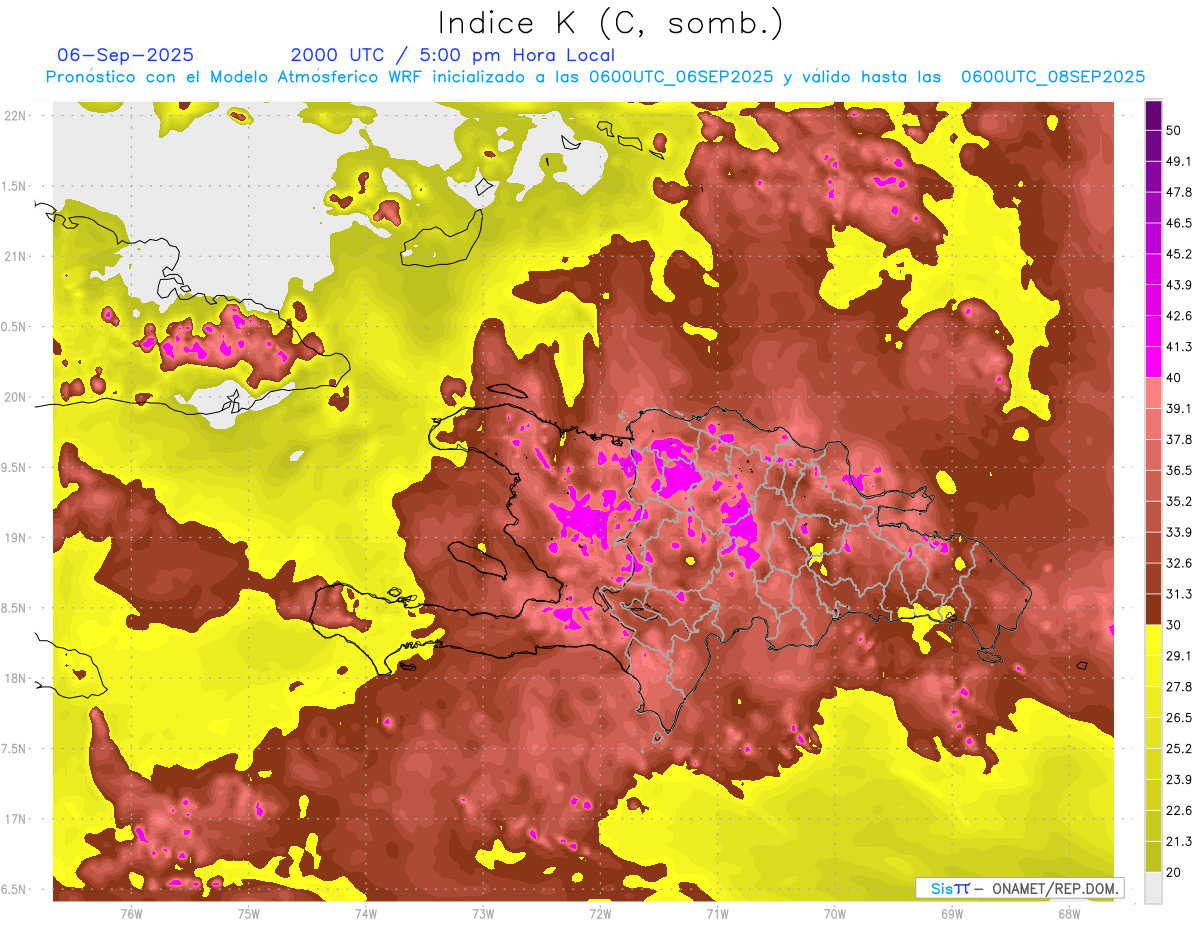Click the color bar value '29.1'
This screenshot has width=1200, height=927.
click(1179, 655)
